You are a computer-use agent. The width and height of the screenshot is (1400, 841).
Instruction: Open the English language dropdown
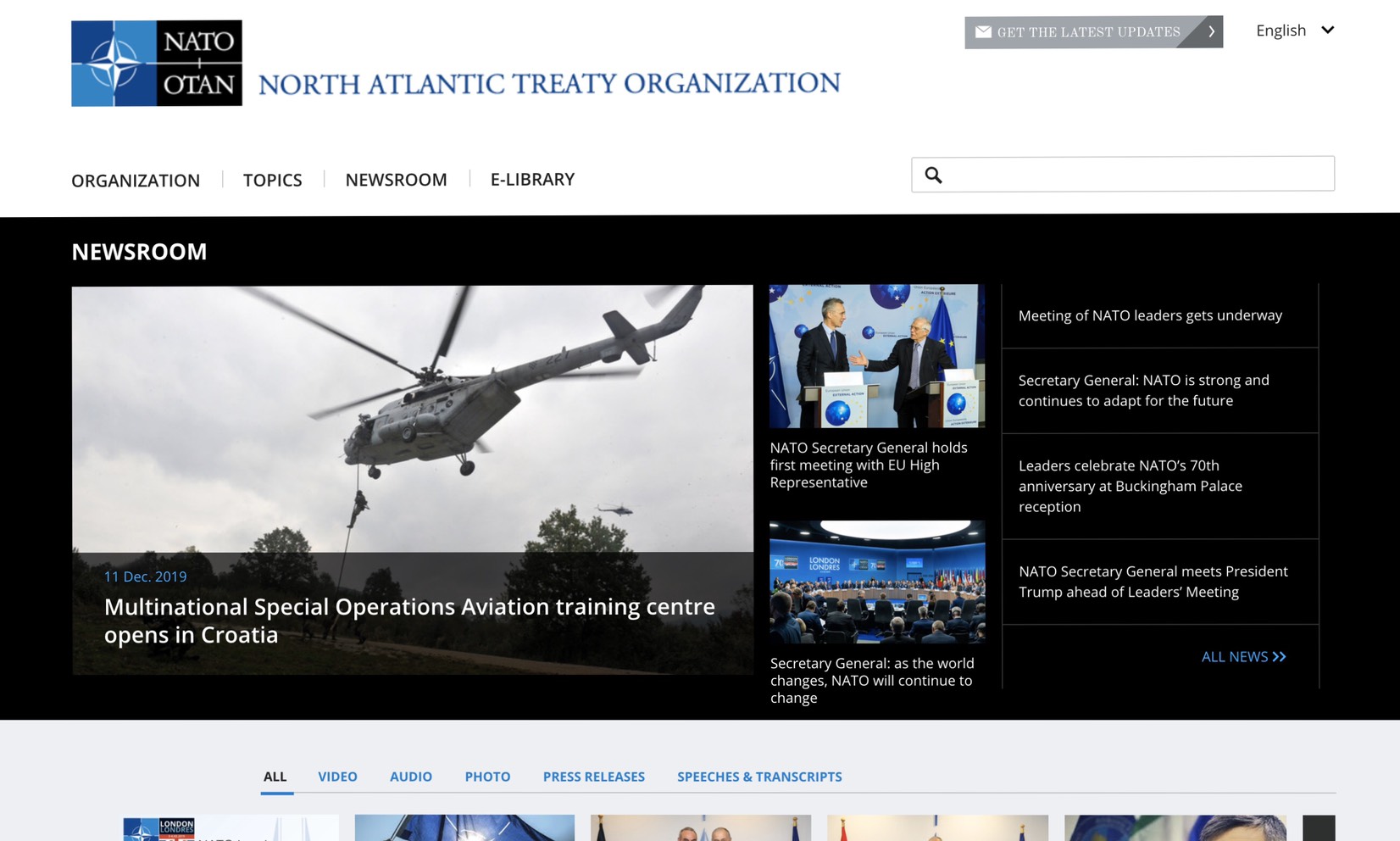1295,31
